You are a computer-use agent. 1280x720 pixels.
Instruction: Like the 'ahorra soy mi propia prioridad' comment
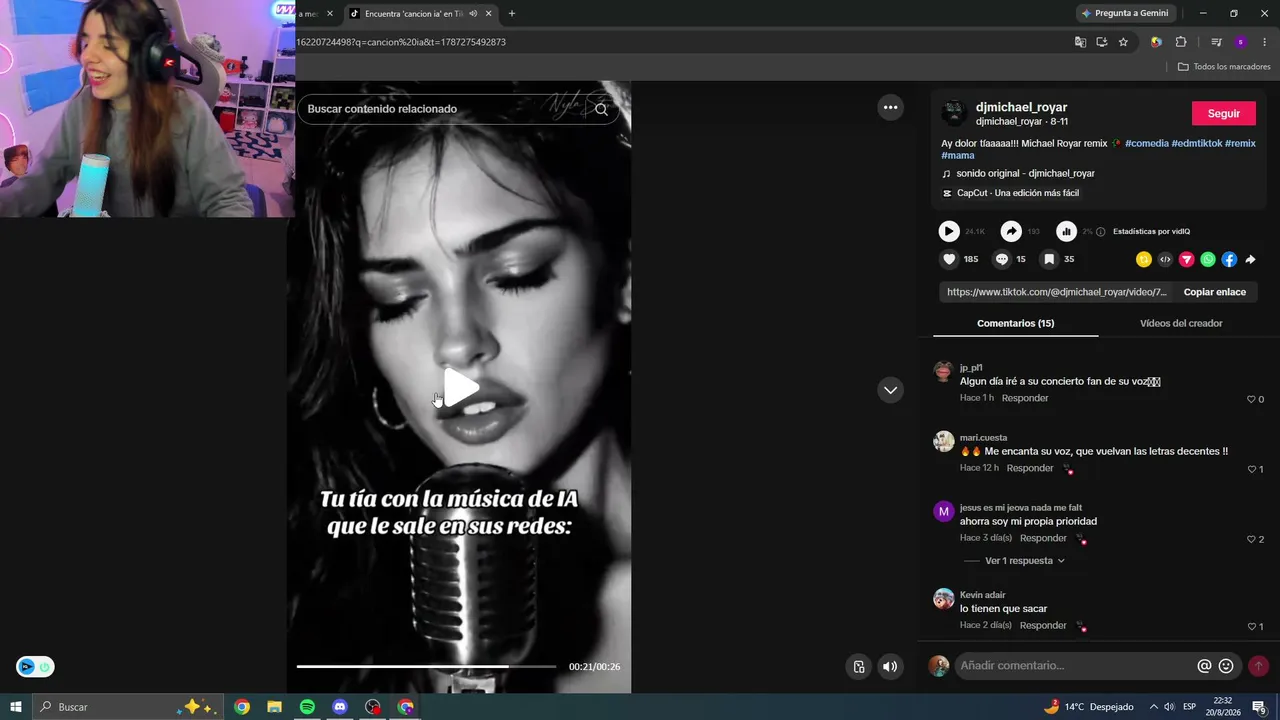pyautogui.click(x=1251, y=539)
